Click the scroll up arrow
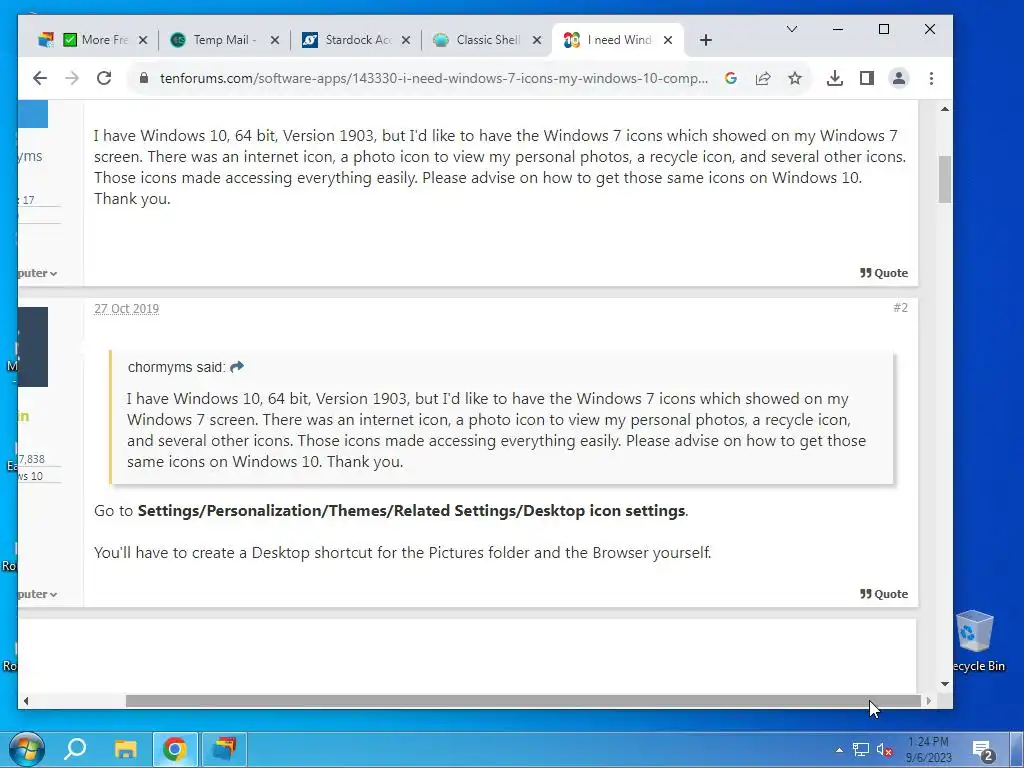The width and height of the screenshot is (1024, 768). 945,109
